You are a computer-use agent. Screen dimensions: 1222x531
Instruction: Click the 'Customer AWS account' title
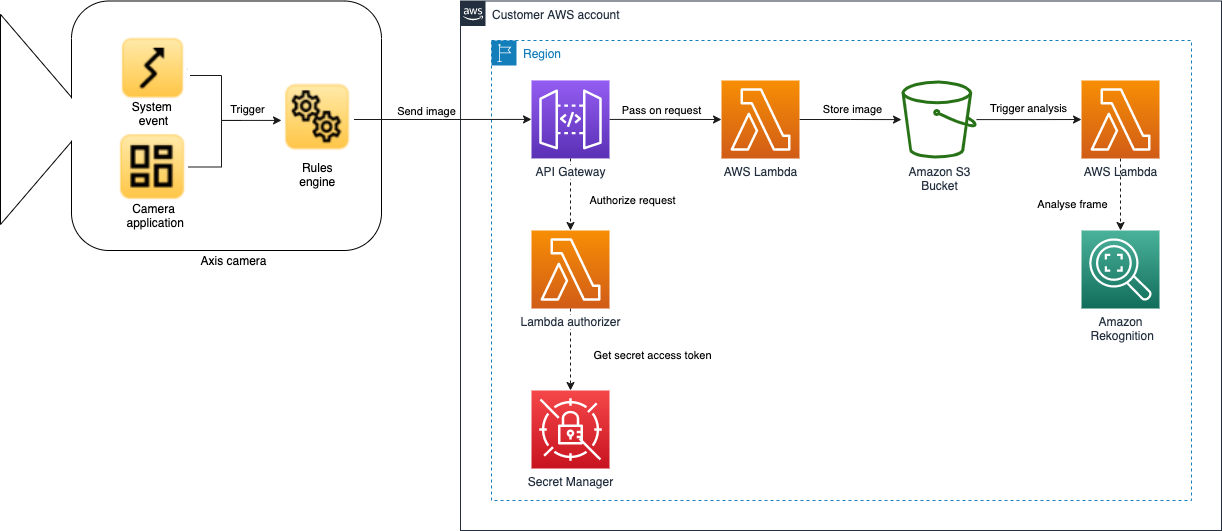coord(556,15)
